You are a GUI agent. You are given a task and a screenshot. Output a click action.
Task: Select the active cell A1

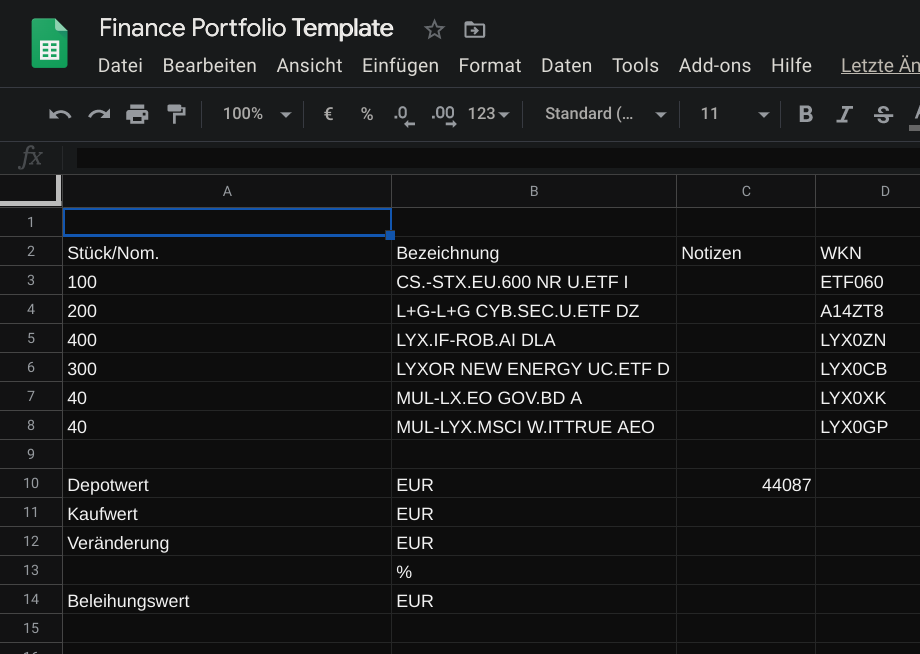227,222
